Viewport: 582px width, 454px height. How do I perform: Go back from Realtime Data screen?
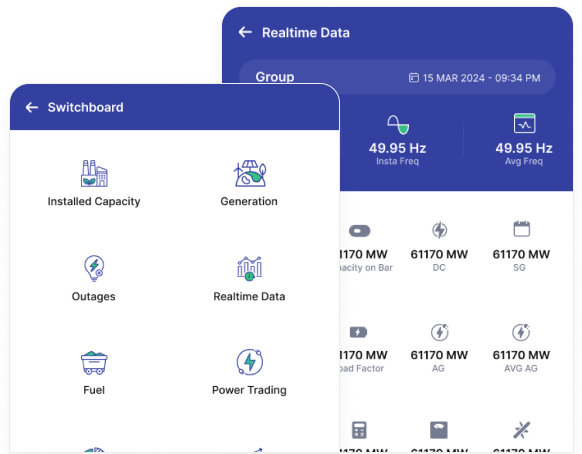point(245,32)
